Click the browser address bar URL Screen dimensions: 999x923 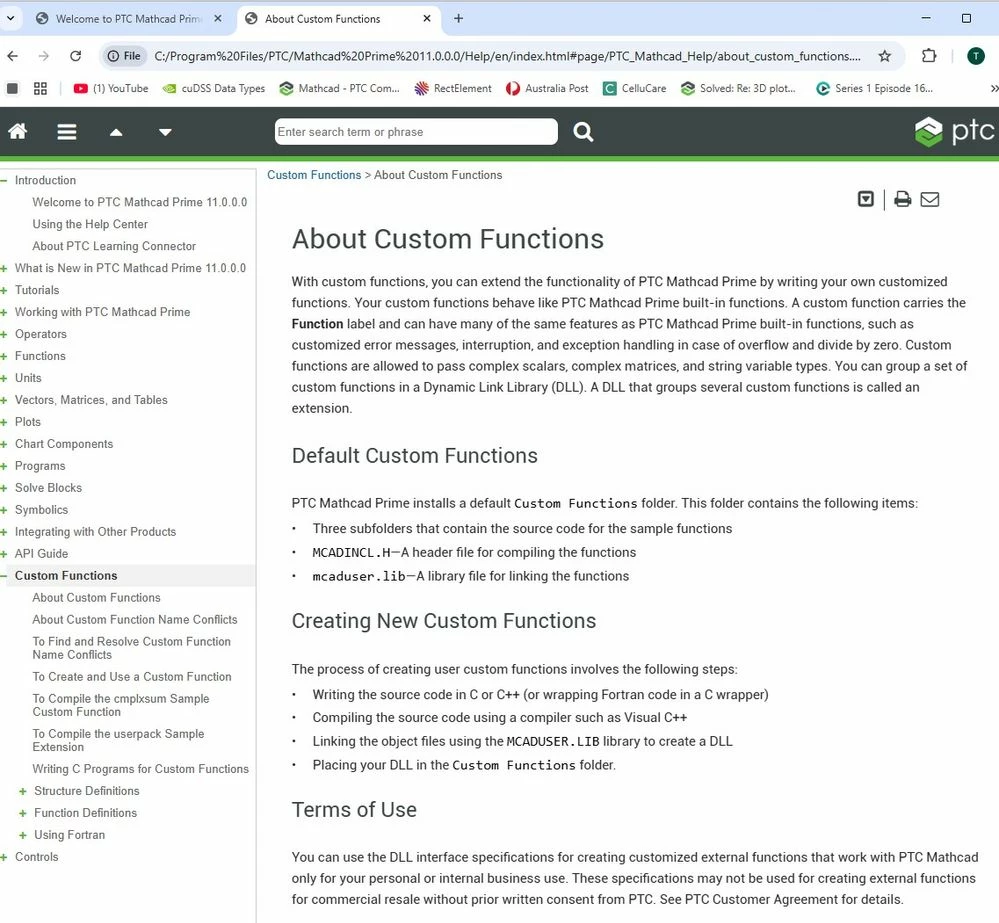[x=507, y=56]
